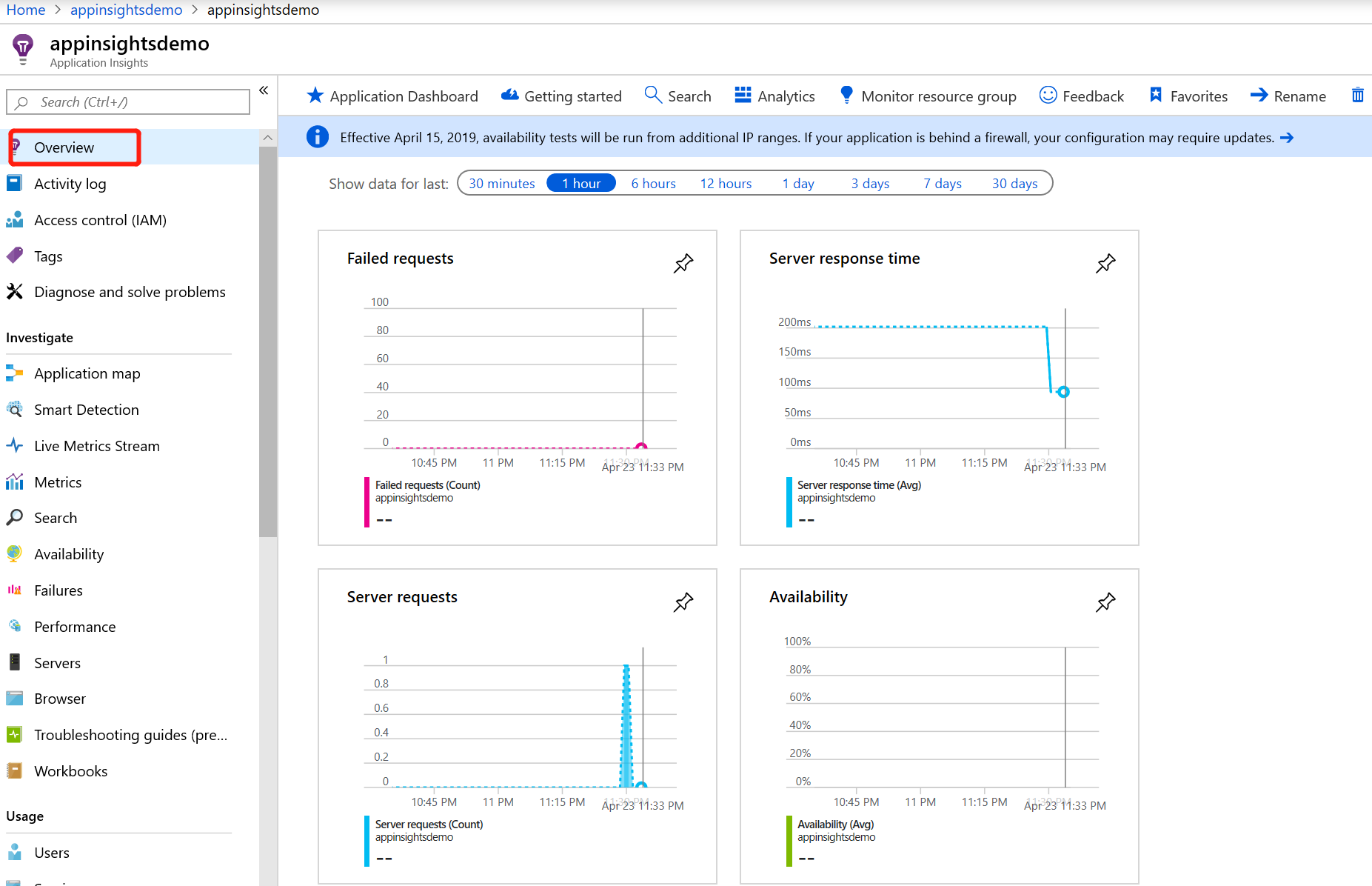The width and height of the screenshot is (1372, 886).
Task: Select 30 minutes time range
Action: coord(502,183)
